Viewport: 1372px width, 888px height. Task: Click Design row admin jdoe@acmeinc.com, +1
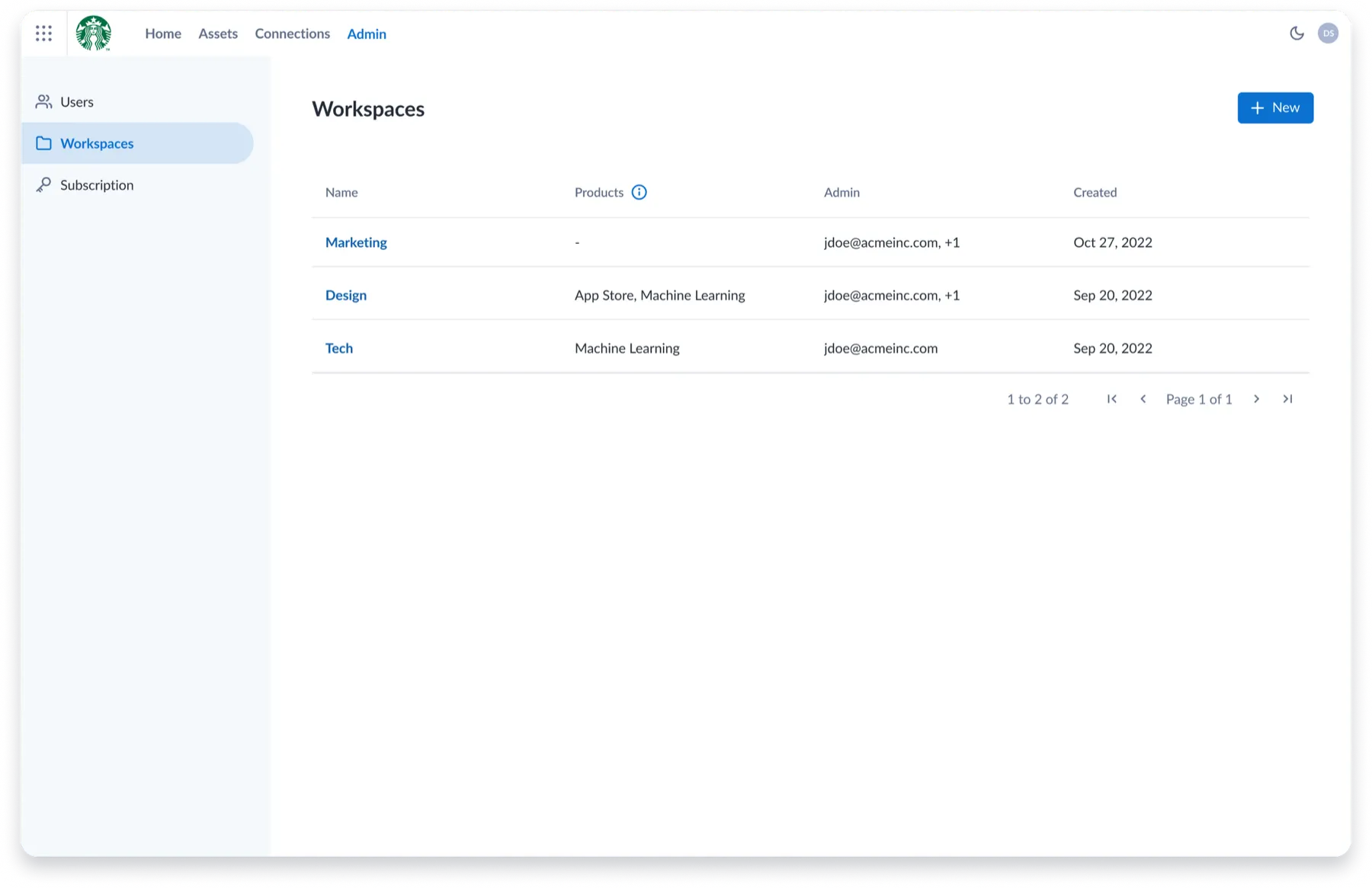click(x=892, y=295)
